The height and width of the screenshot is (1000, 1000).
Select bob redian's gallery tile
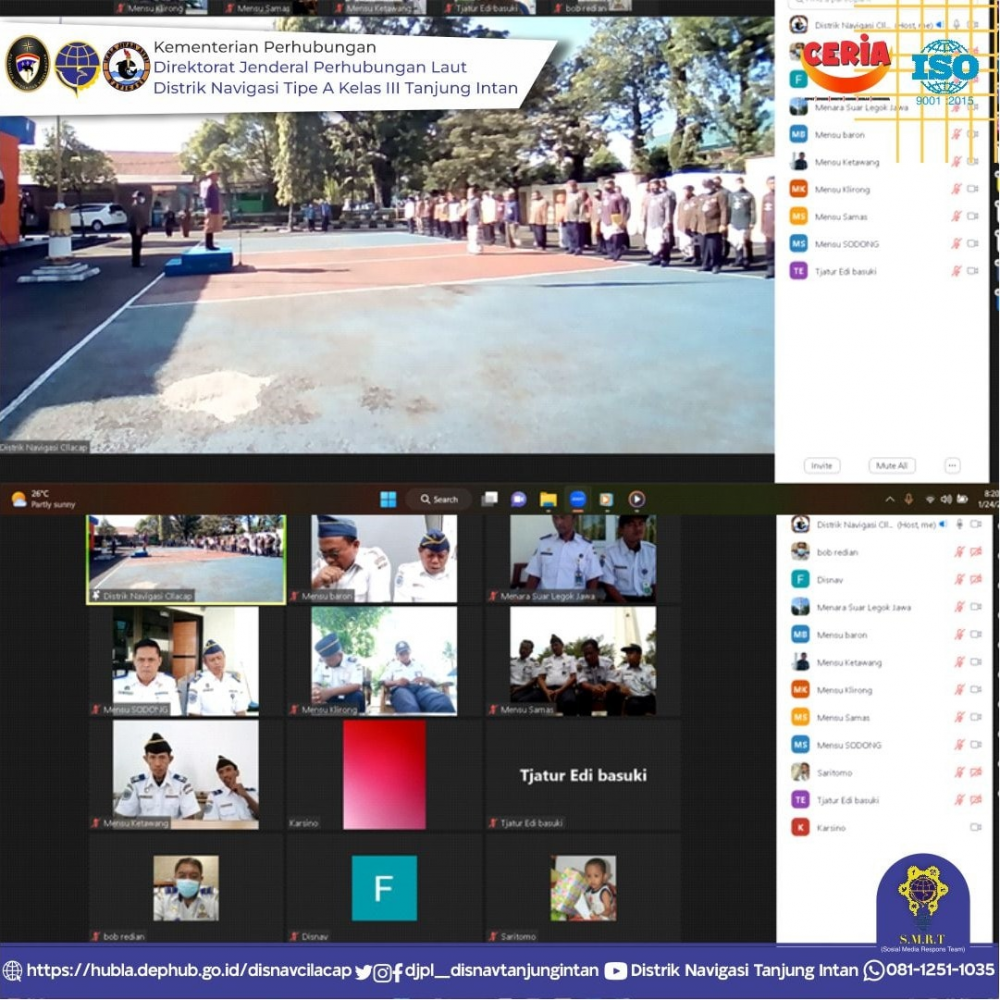coord(186,888)
